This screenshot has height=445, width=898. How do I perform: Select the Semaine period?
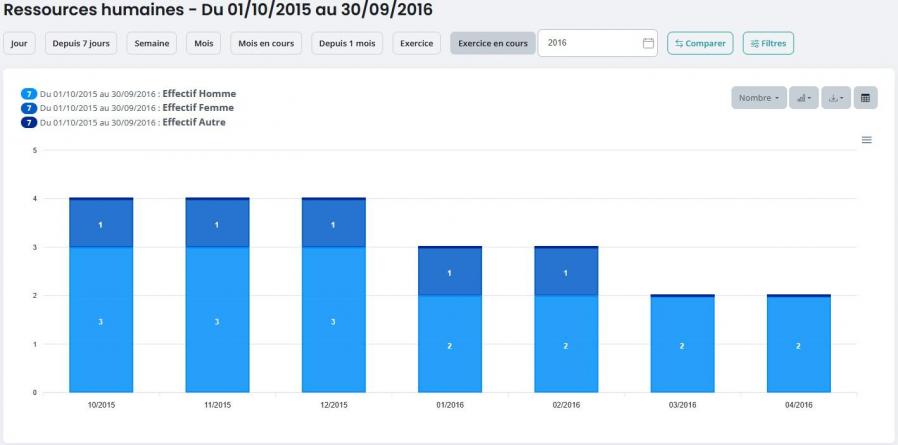(x=152, y=44)
